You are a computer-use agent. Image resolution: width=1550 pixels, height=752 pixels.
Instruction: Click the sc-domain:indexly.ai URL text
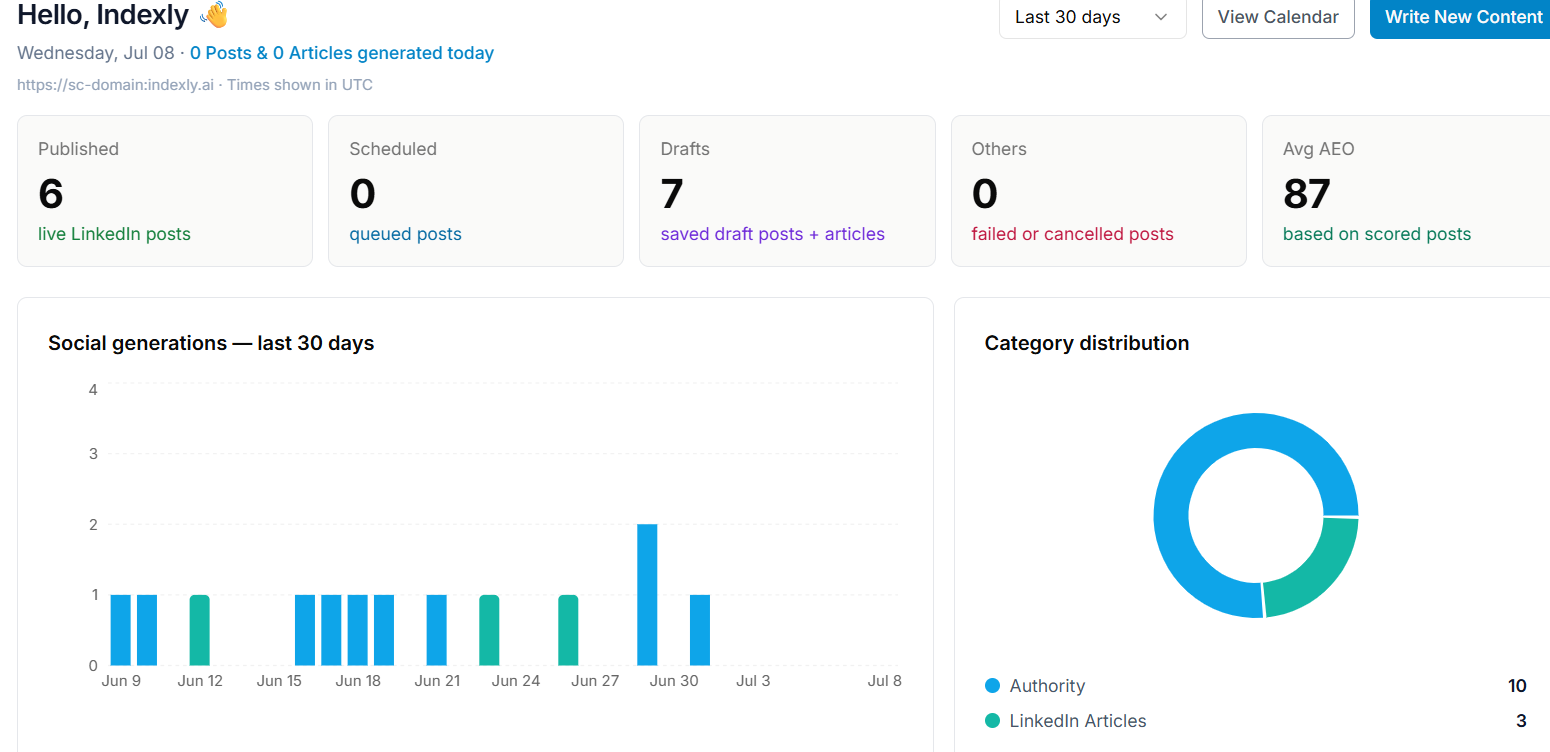pos(115,85)
